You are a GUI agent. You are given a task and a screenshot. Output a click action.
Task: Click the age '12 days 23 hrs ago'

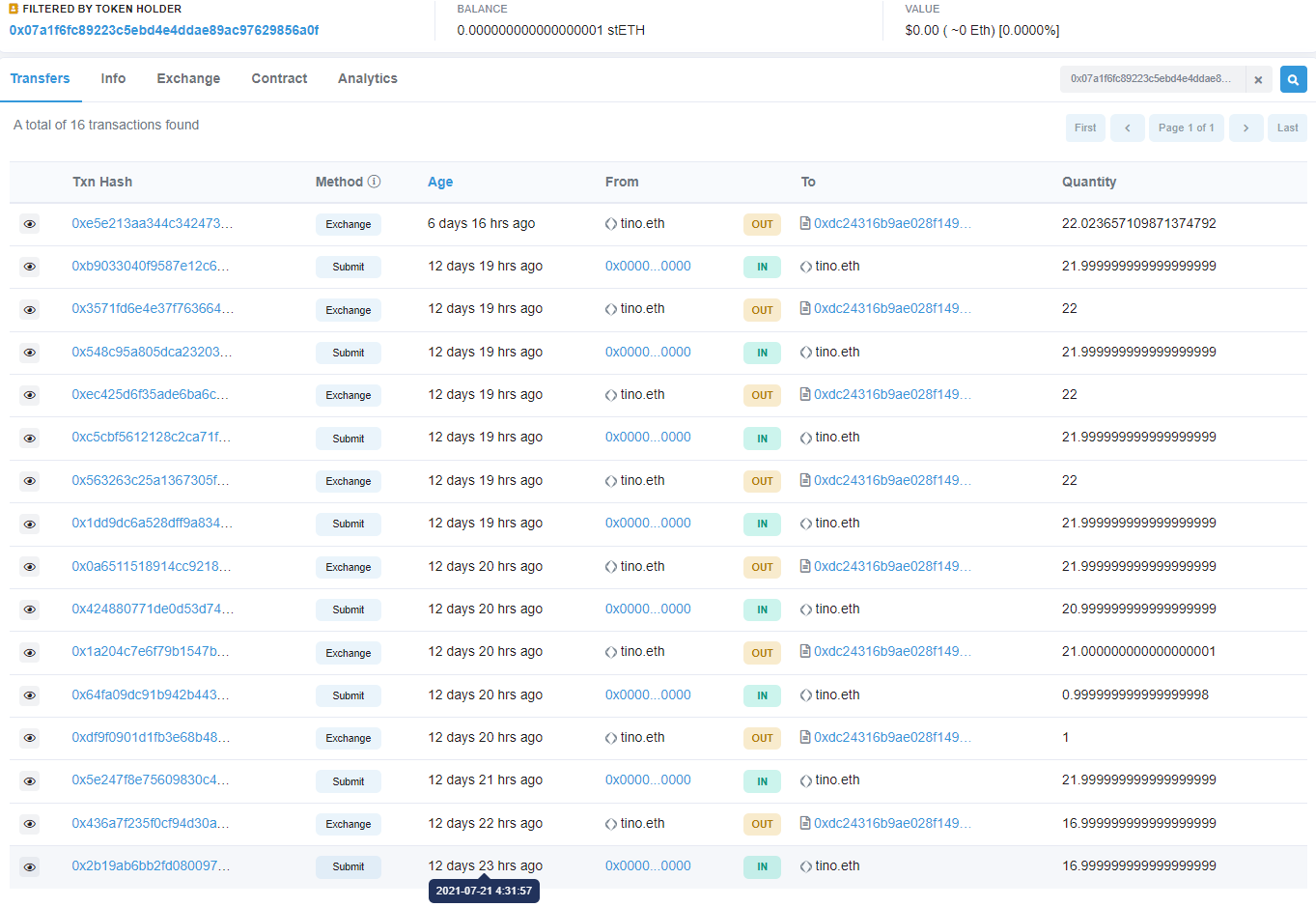pos(485,865)
